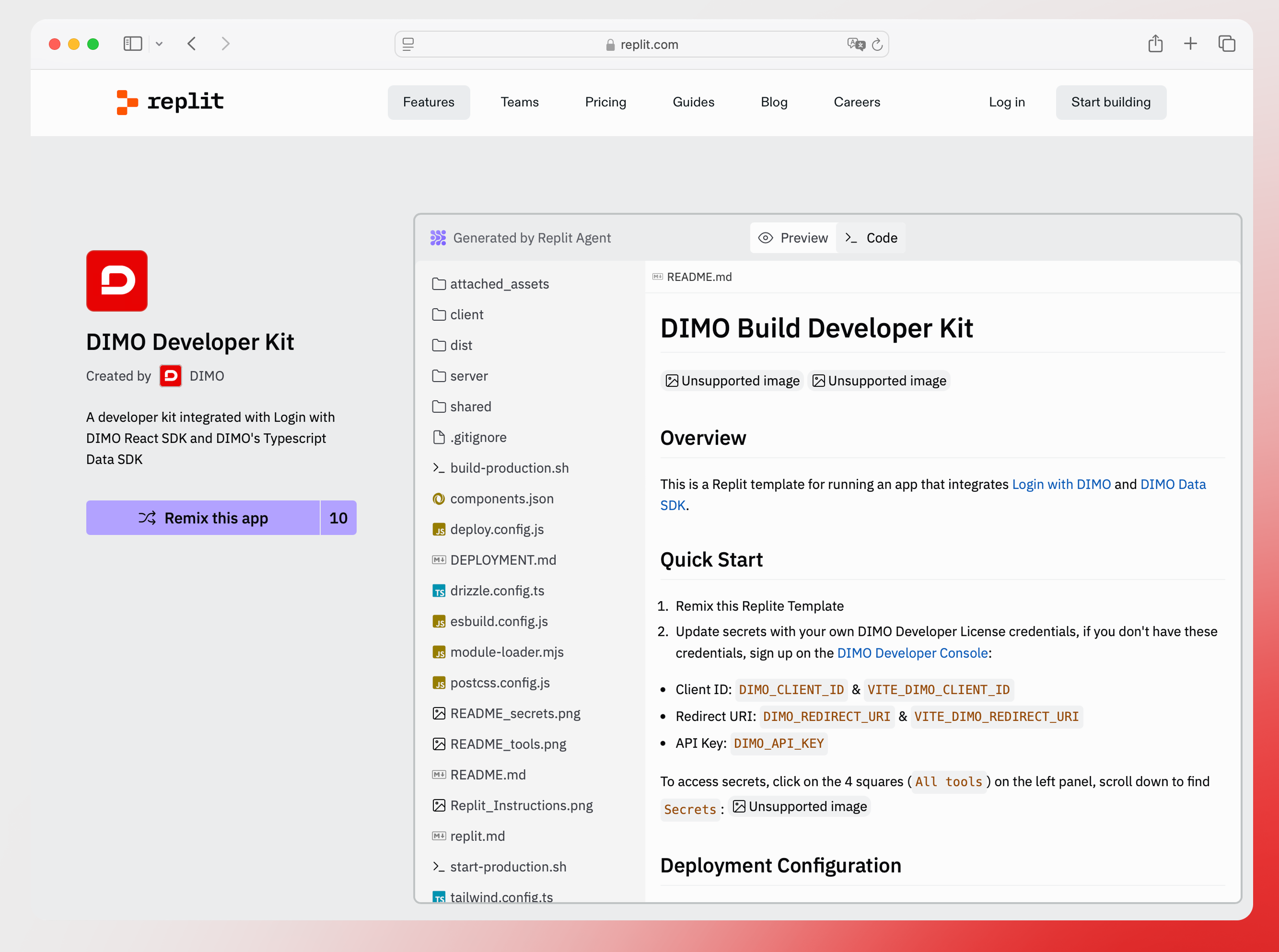Click the translate icon in the address bar
The image size is (1279, 952).
tap(856, 45)
